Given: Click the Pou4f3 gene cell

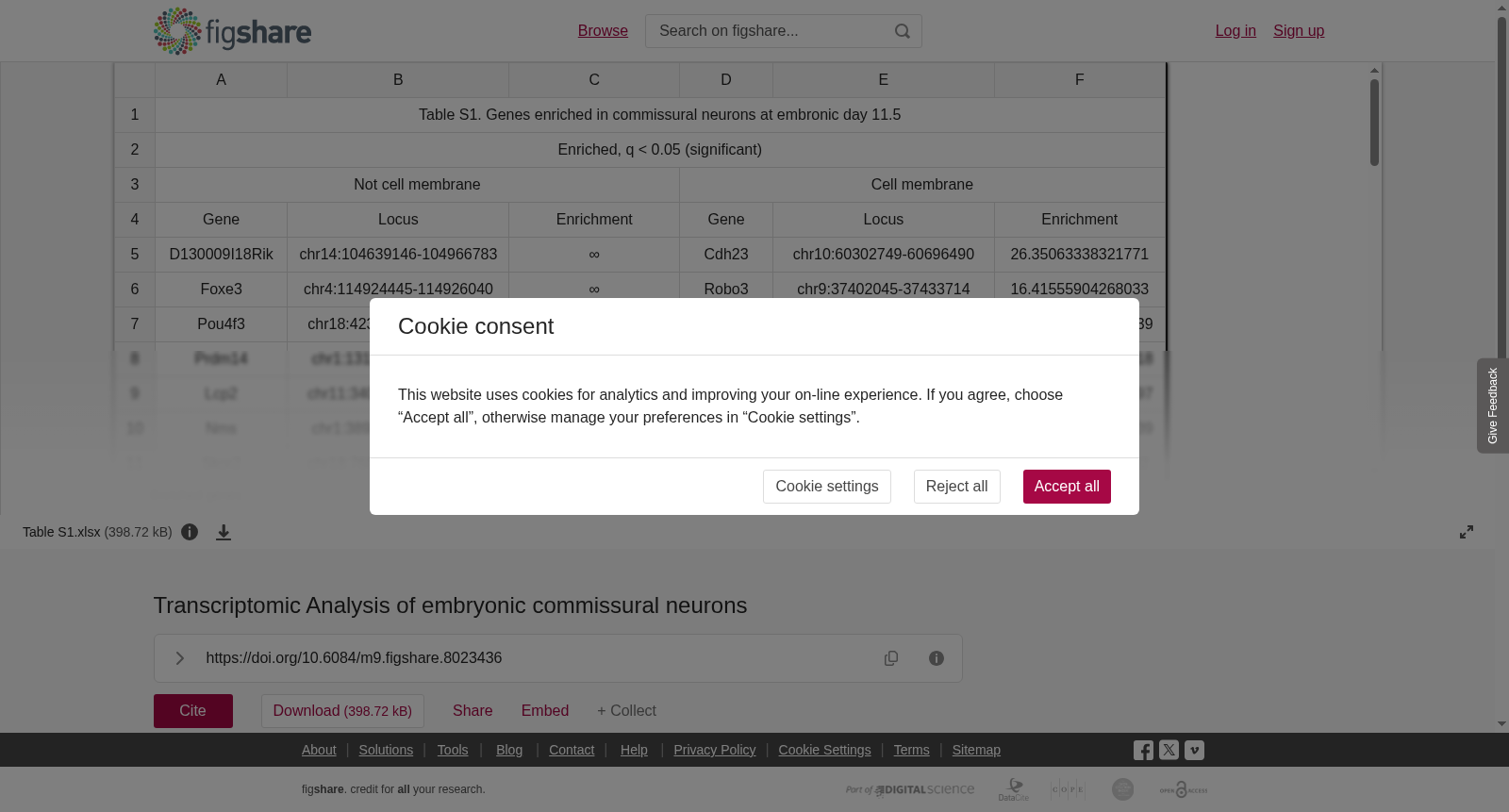Looking at the screenshot, I should click(x=221, y=324).
